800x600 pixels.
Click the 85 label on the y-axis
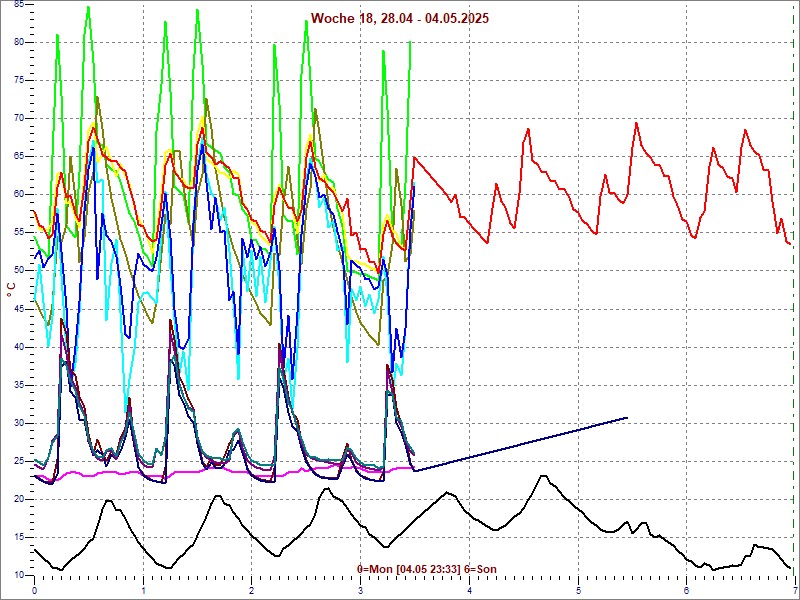coord(19,4)
